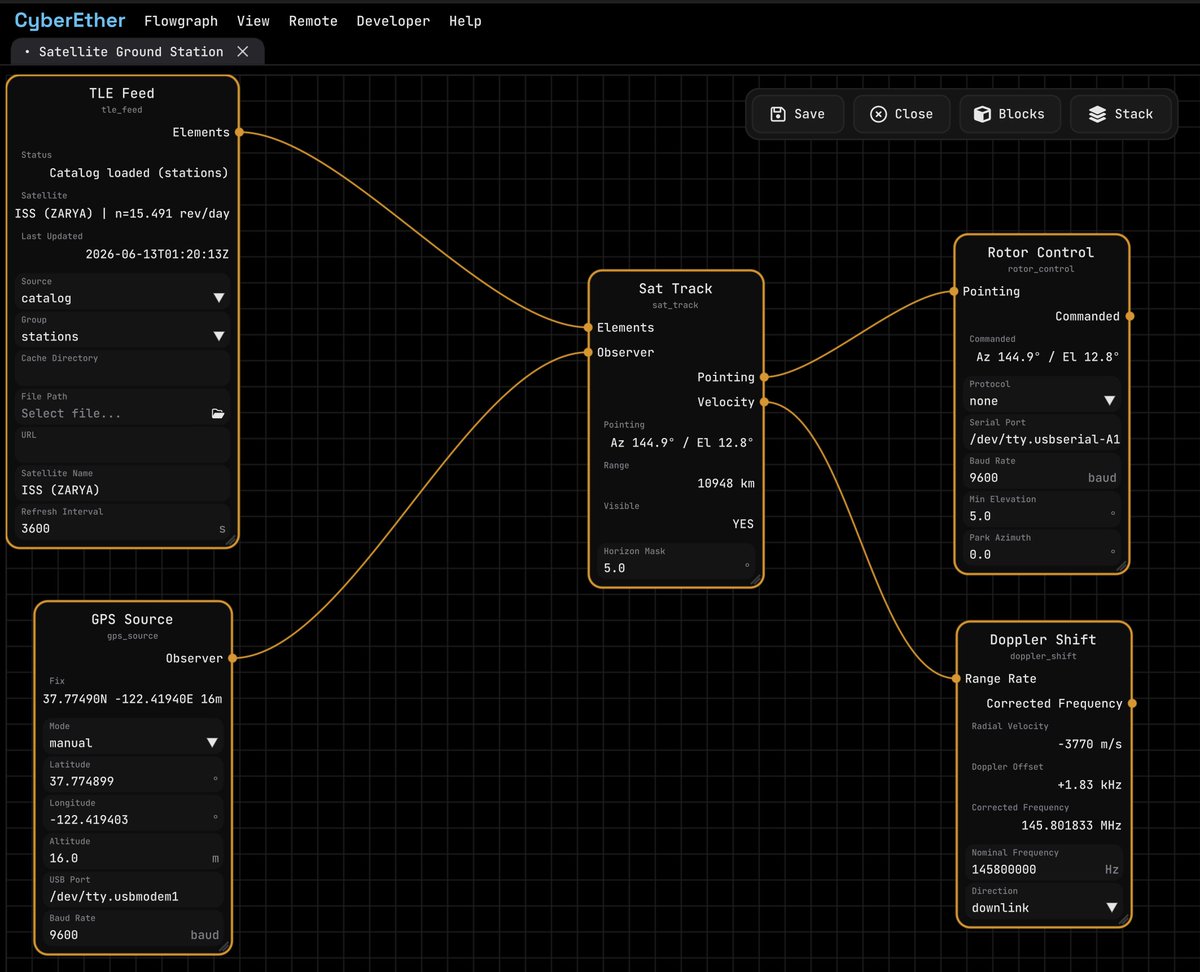Click the Longitude field -122.419403
Image resolution: width=1200 pixels, height=972 pixels.
pos(134,812)
